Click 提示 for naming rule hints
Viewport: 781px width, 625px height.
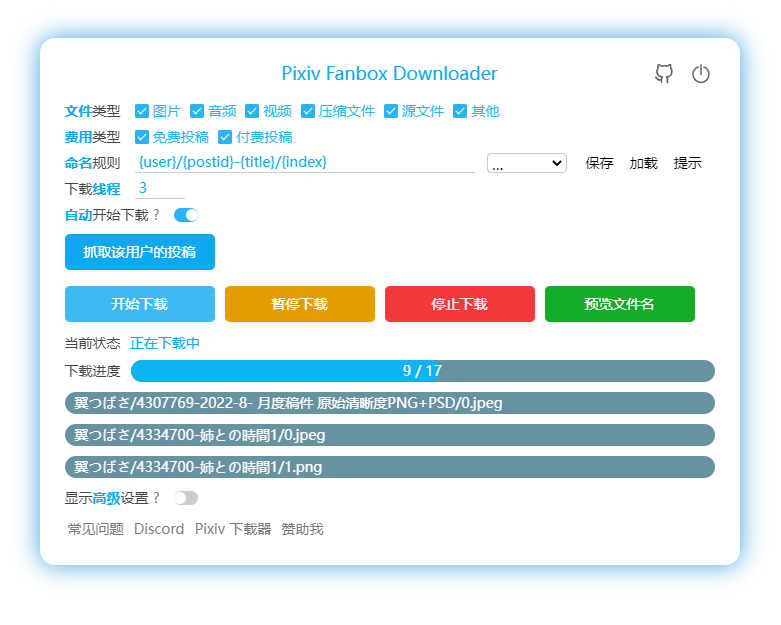click(x=688, y=163)
